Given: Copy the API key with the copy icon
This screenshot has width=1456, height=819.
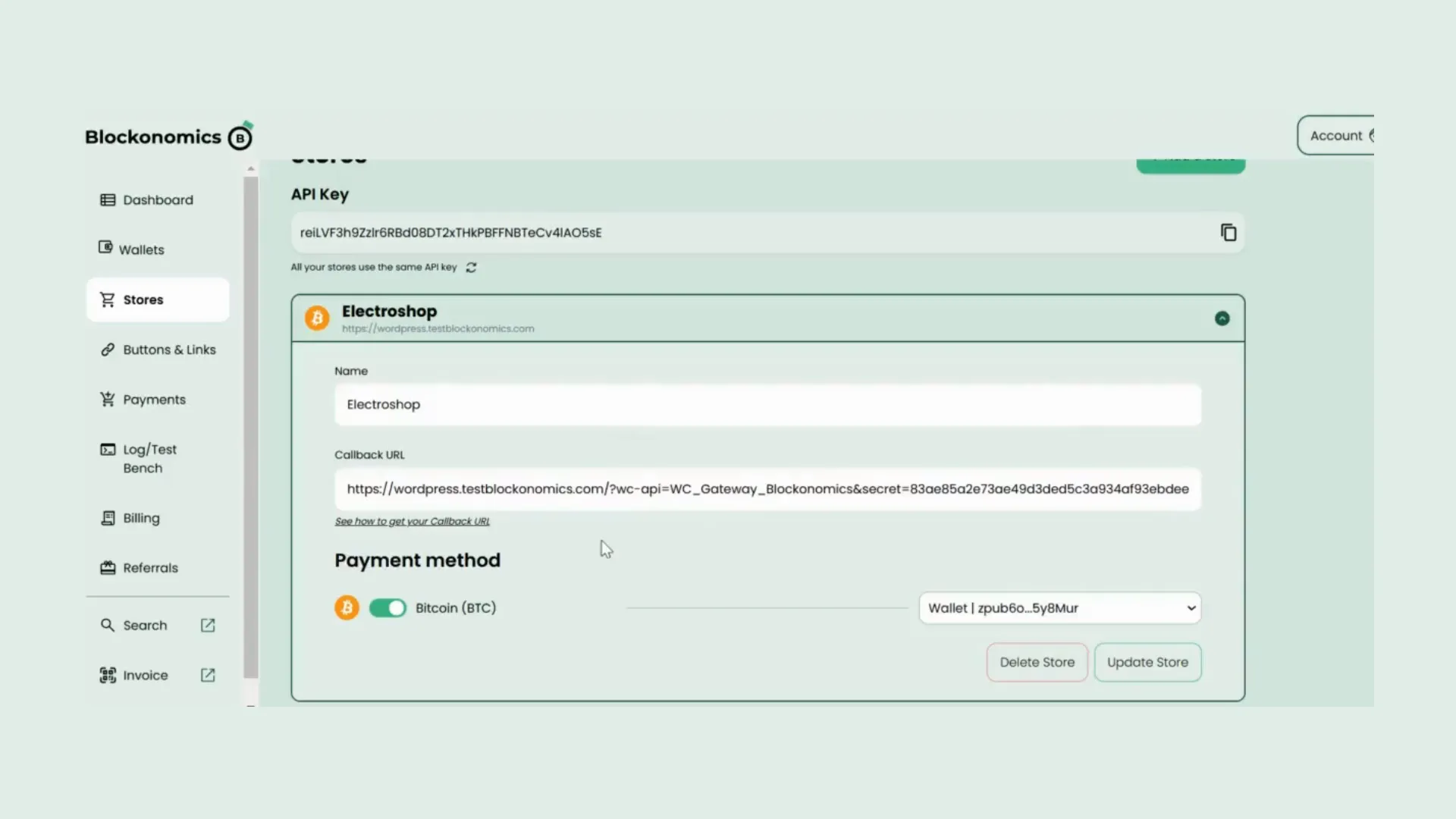Looking at the screenshot, I should 1228,232.
